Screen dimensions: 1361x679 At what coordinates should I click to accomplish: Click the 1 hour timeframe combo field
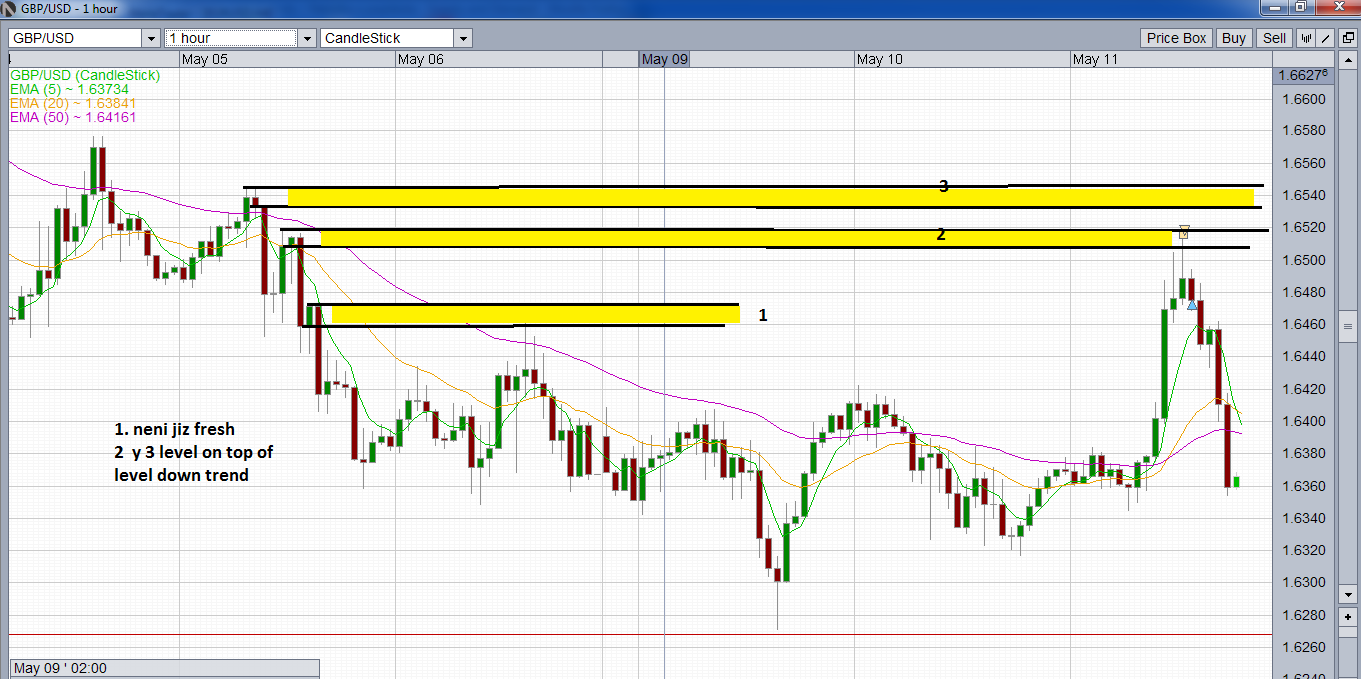pos(240,38)
